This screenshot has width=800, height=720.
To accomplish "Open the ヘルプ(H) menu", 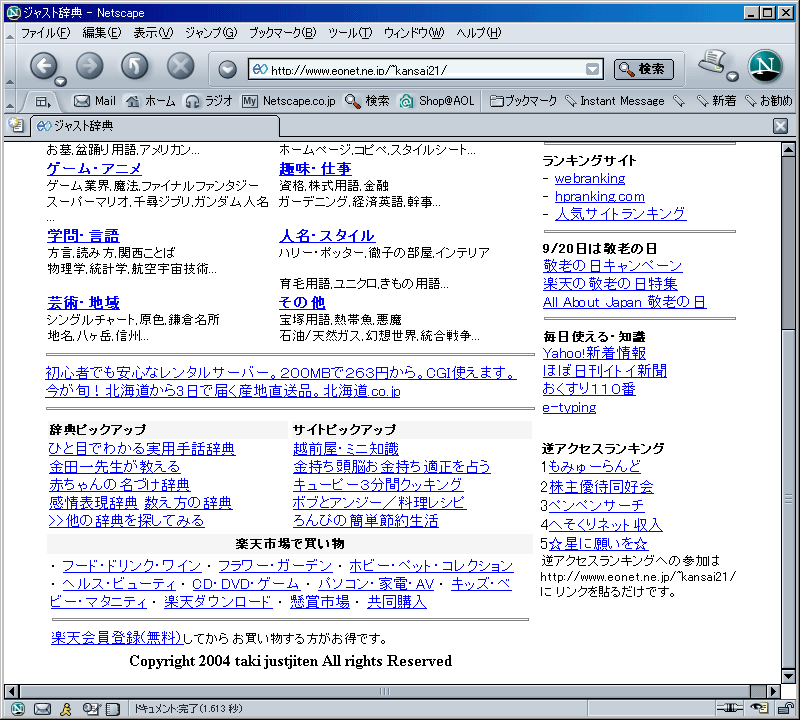I will click(479, 33).
